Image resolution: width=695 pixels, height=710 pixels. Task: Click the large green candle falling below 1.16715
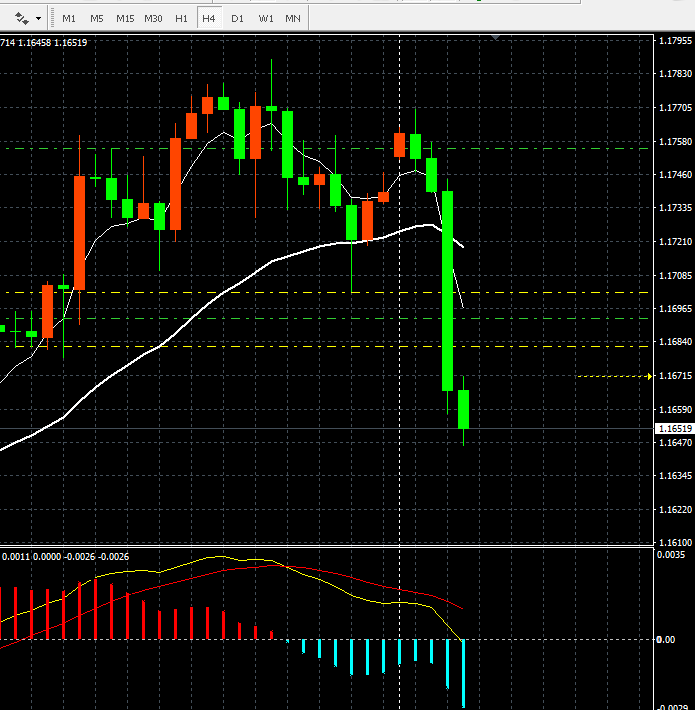[x=447, y=291]
